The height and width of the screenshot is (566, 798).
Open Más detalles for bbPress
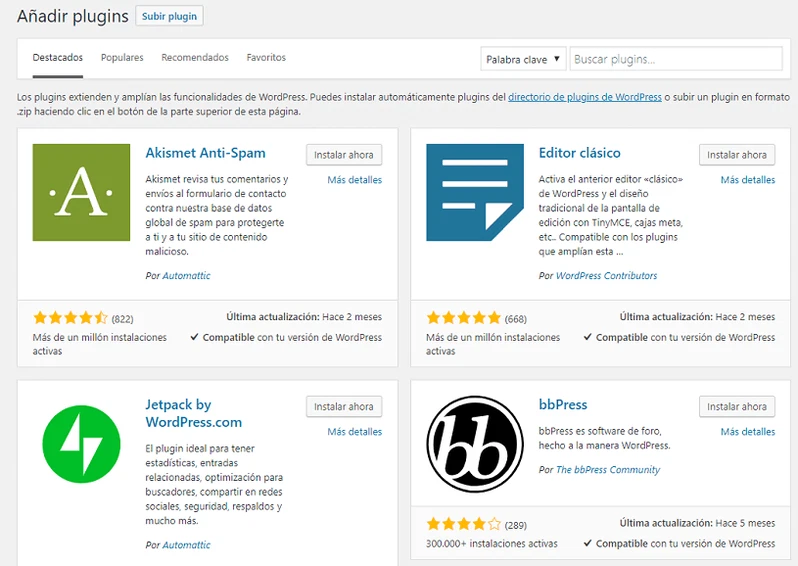(x=748, y=432)
